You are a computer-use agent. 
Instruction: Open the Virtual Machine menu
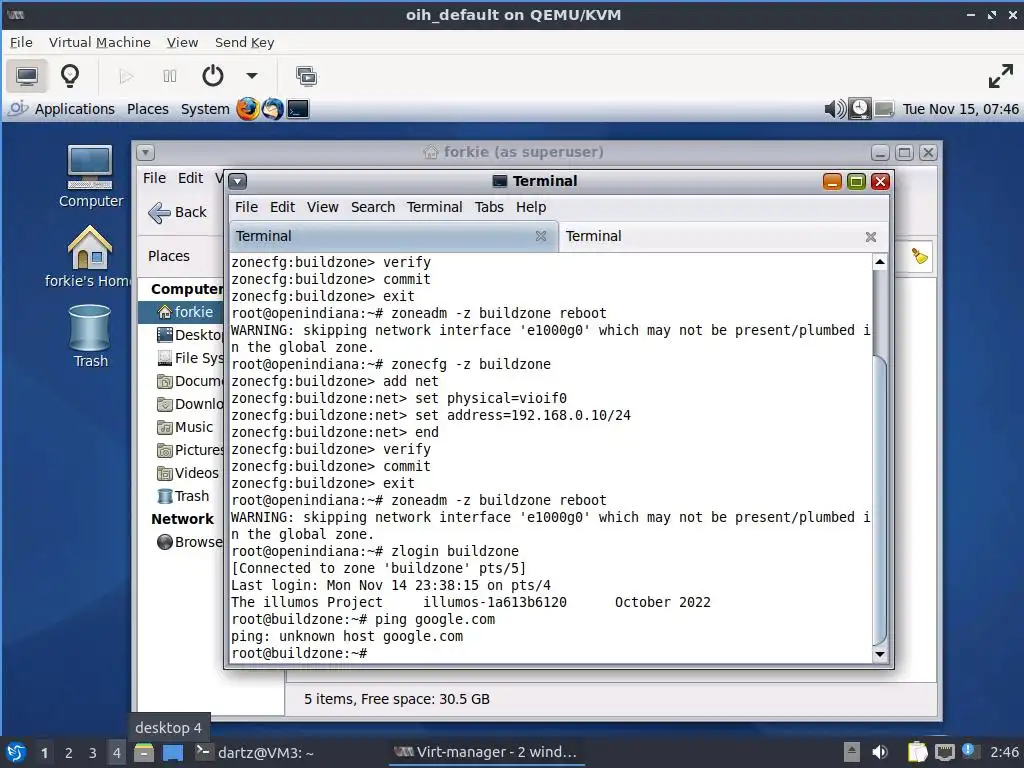(99, 42)
